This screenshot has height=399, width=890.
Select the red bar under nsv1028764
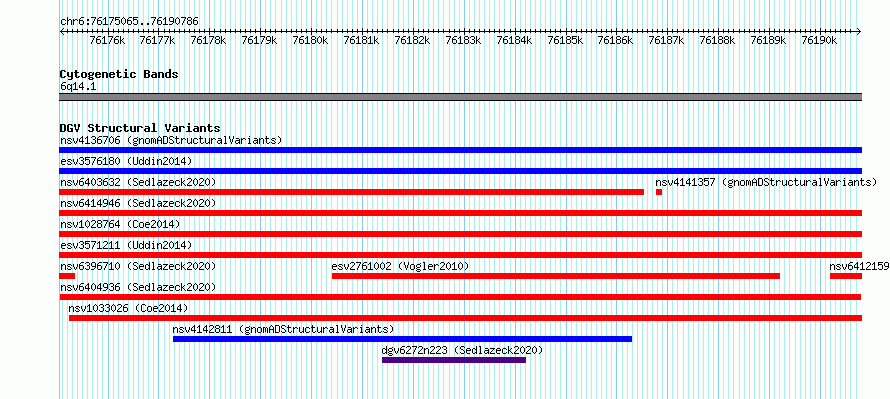click(460, 234)
